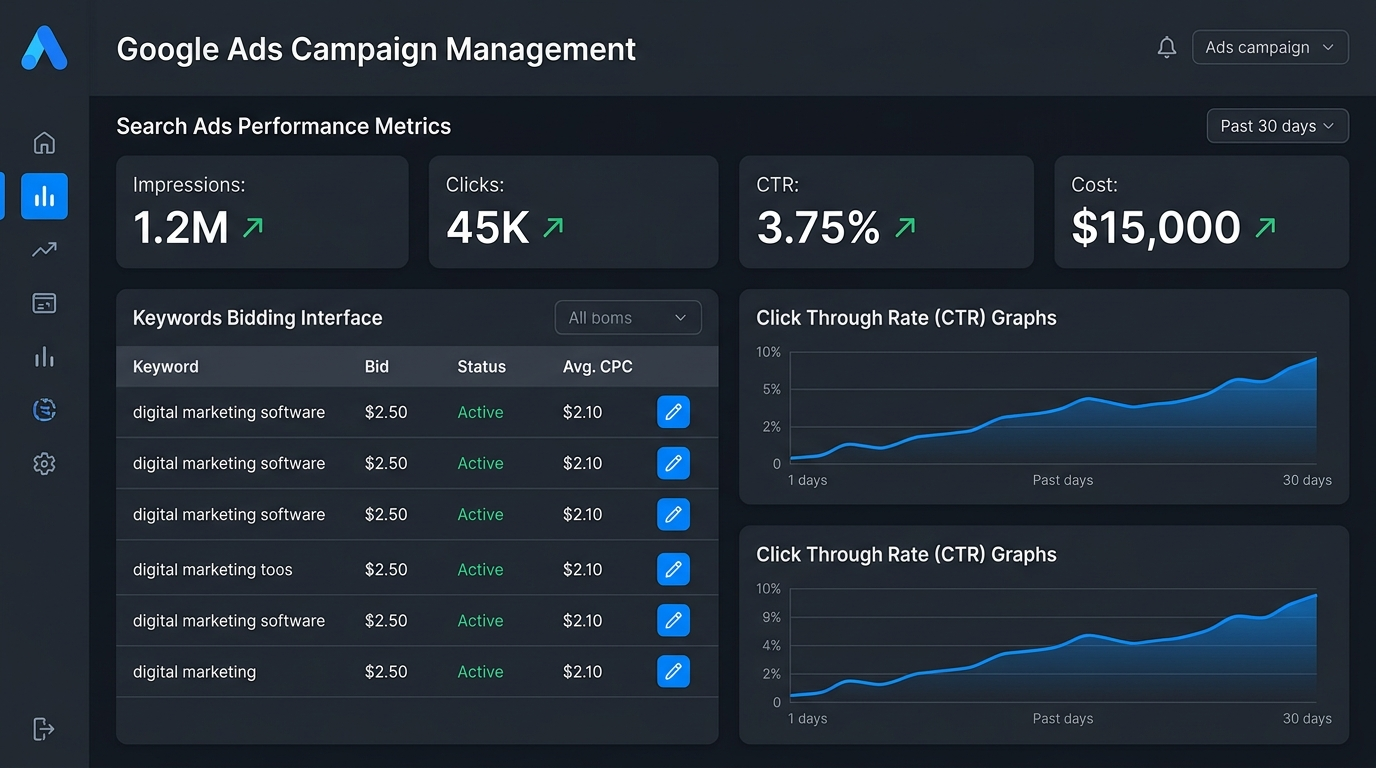Viewport: 1376px width, 768px height.
Task: Expand the Past 30 days date range dropdown
Action: click(1277, 126)
